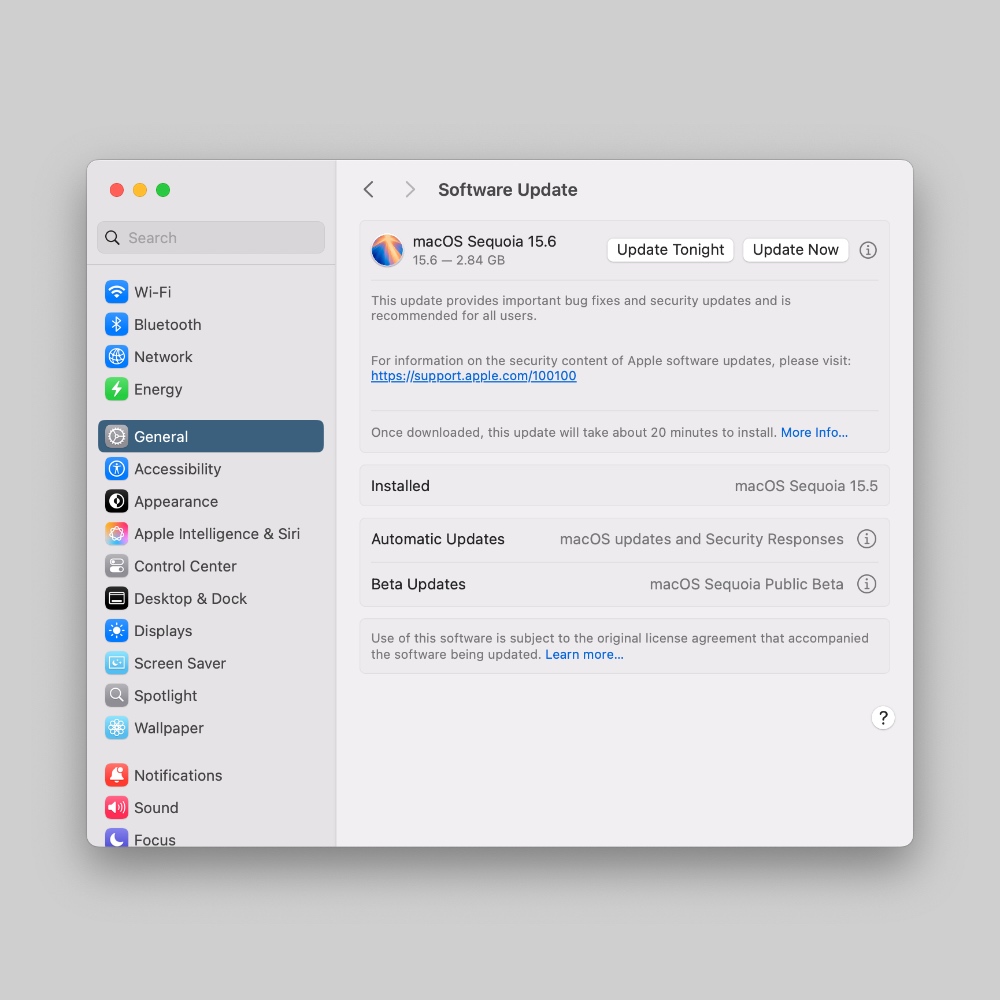This screenshot has height=1000, width=1000.
Task: Click the Search field in sidebar
Action: 211,238
